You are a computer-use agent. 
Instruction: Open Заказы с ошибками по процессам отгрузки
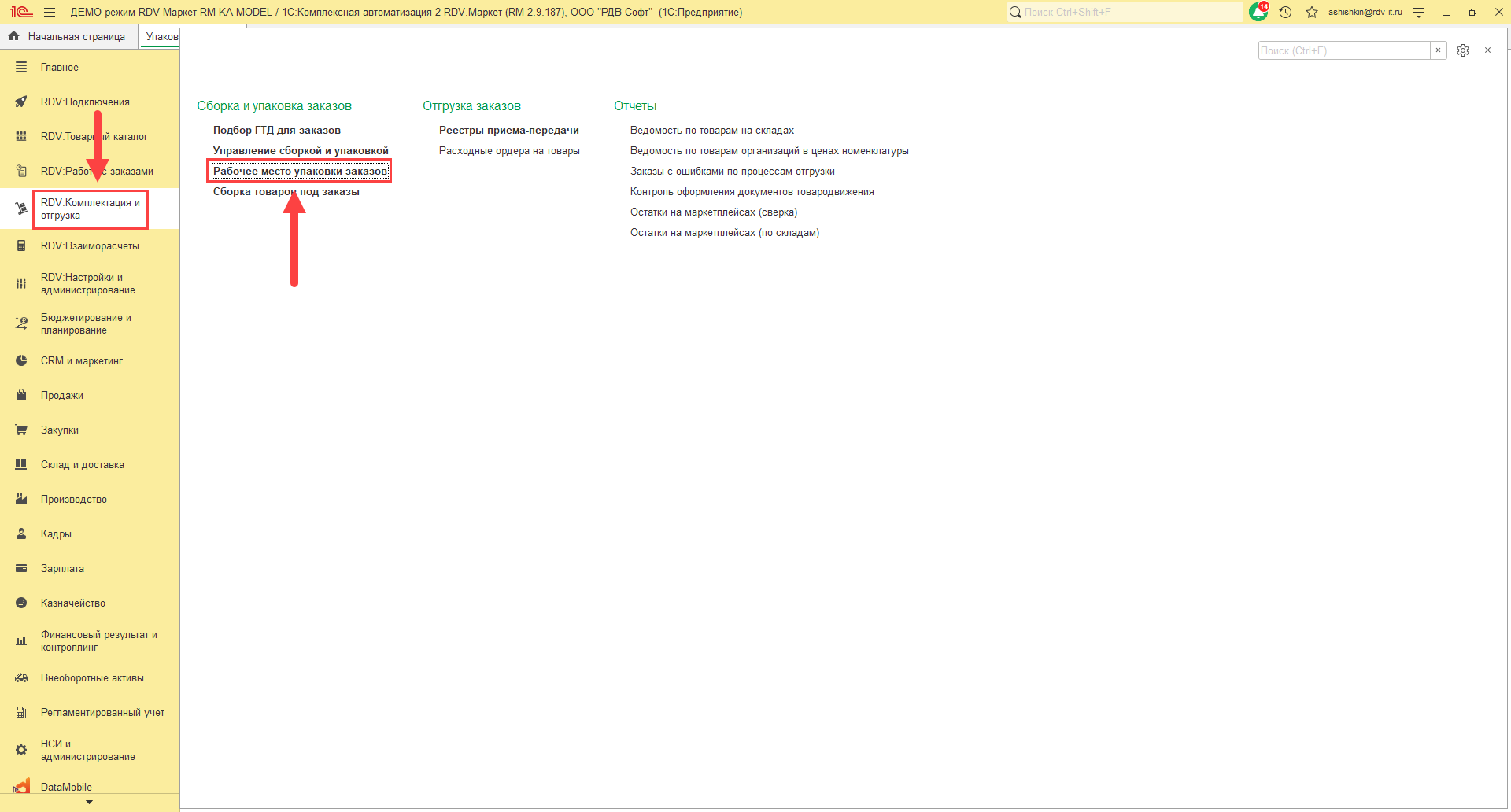pos(733,171)
